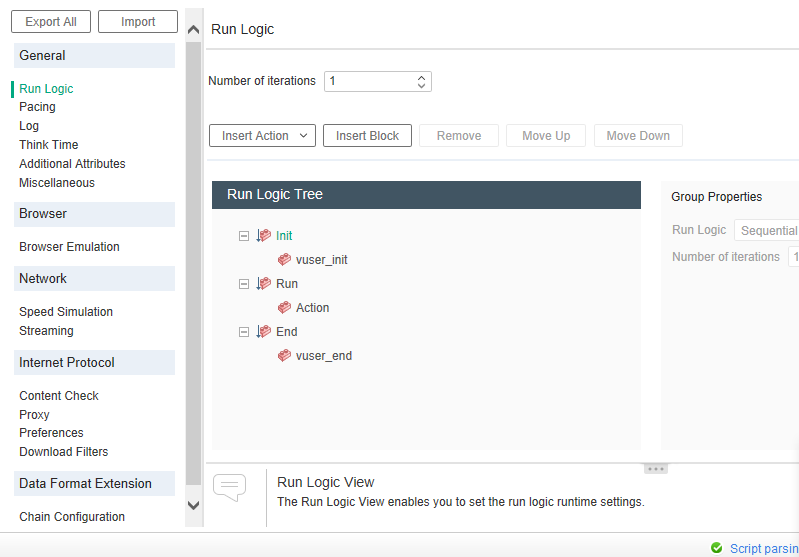Screen dimensions: 799x557
Task: Click the Run Logic Tree header
Action: tap(426, 195)
